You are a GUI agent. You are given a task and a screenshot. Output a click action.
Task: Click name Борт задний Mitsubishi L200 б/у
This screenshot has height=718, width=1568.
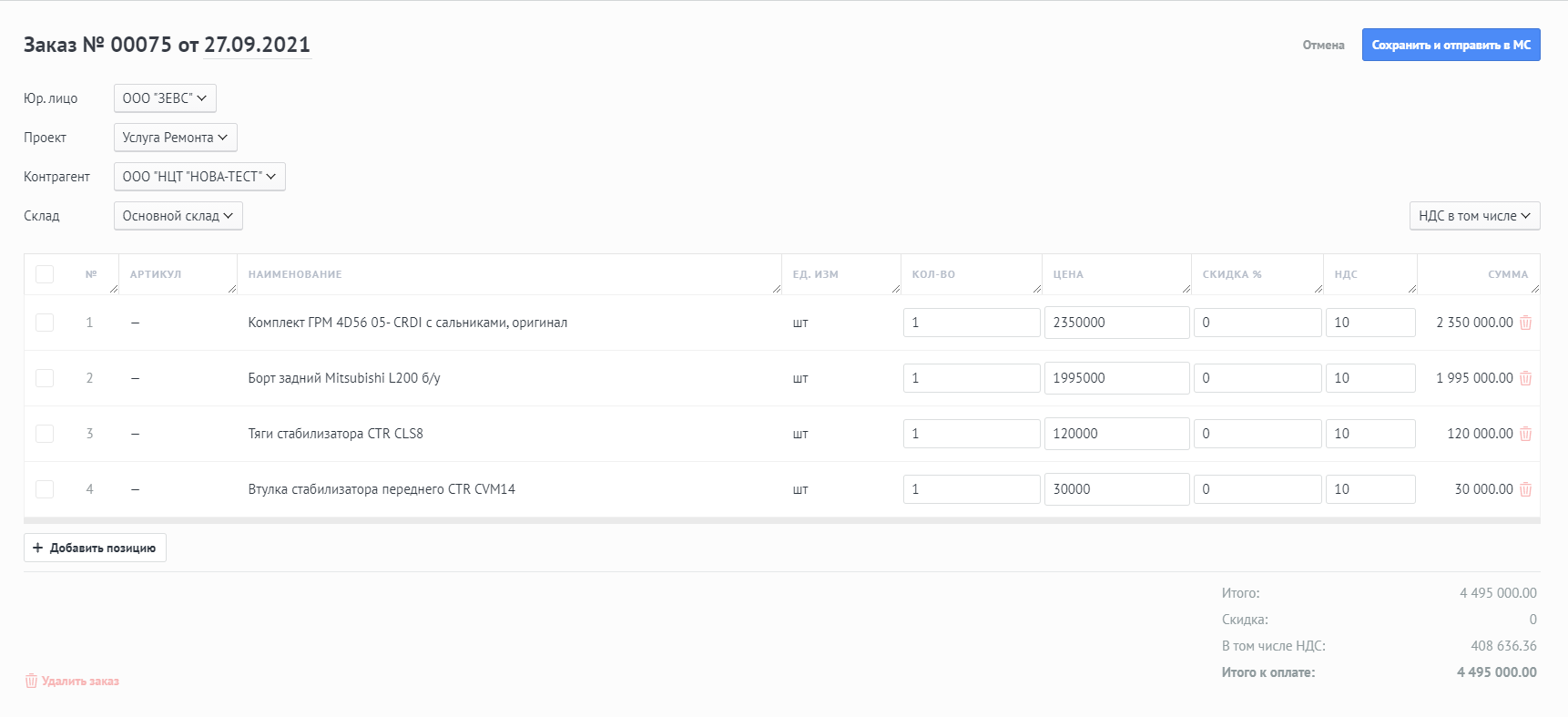click(344, 378)
